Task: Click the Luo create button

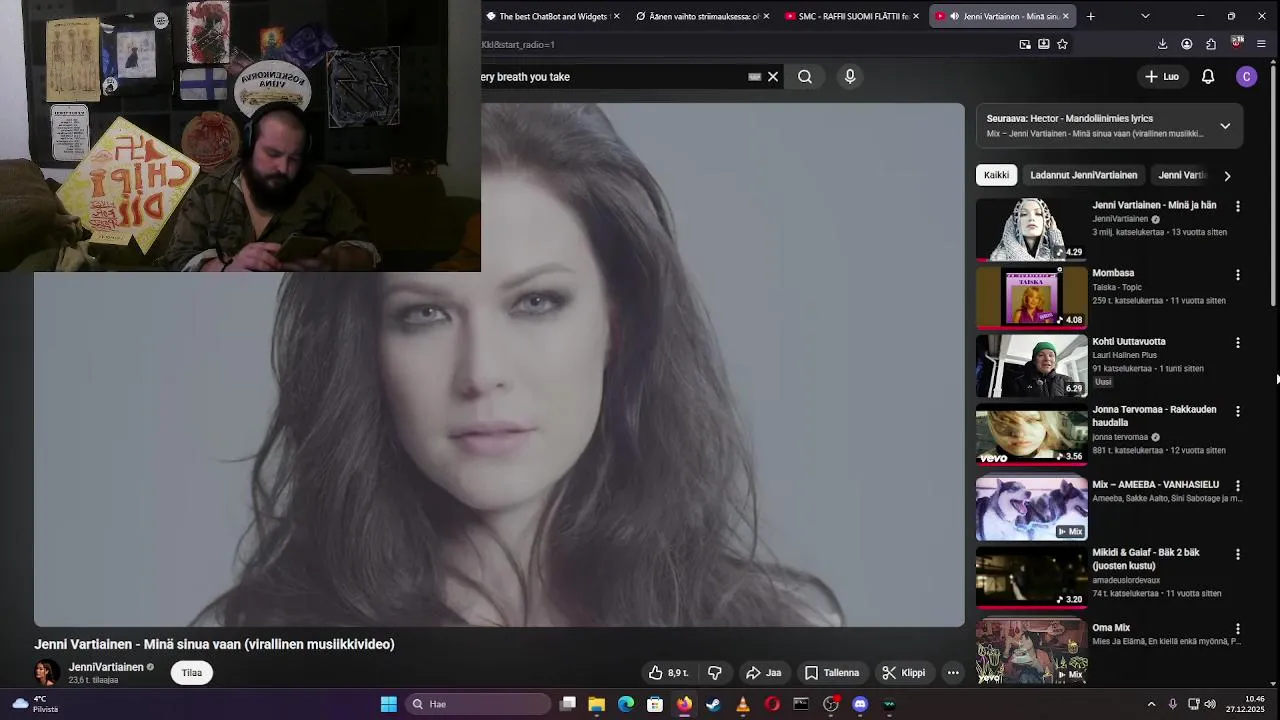Action: 1162,76
